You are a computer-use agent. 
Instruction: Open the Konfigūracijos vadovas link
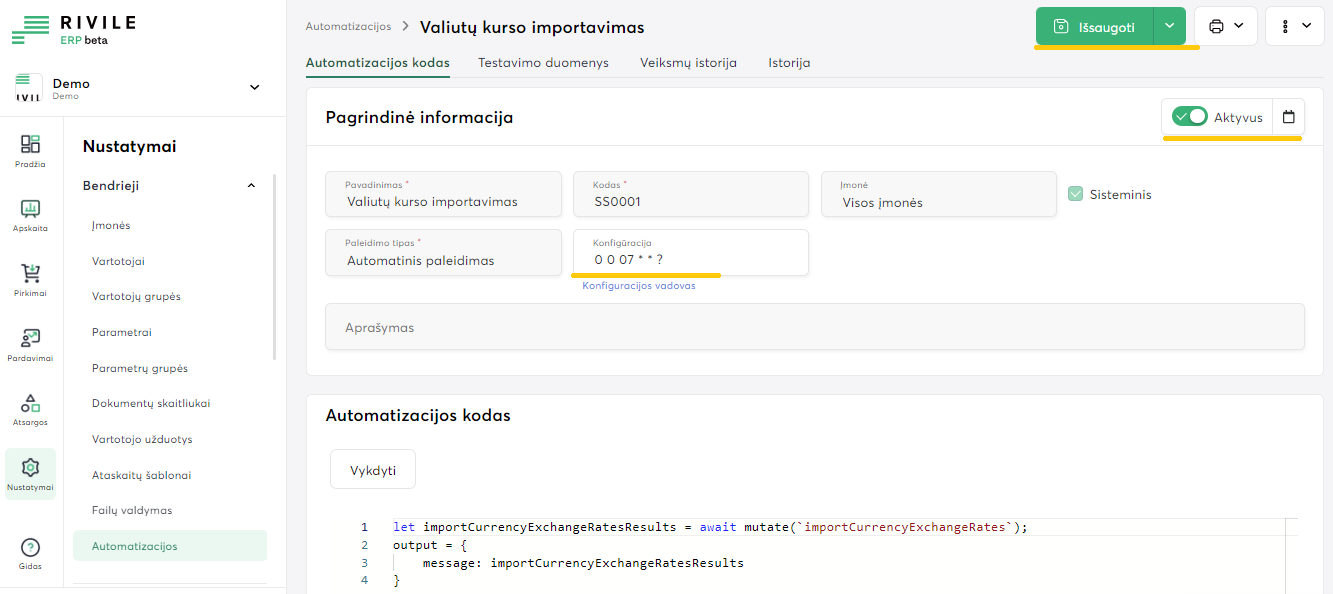pyautogui.click(x=638, y=285)
